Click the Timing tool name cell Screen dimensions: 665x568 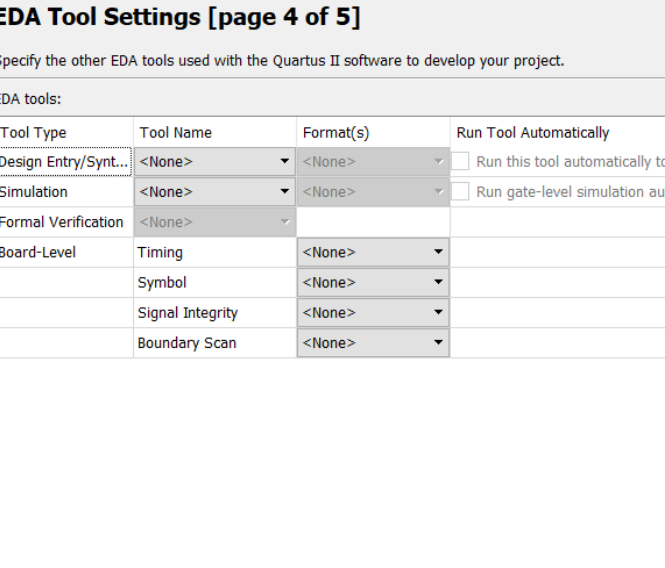pos(215,252)
